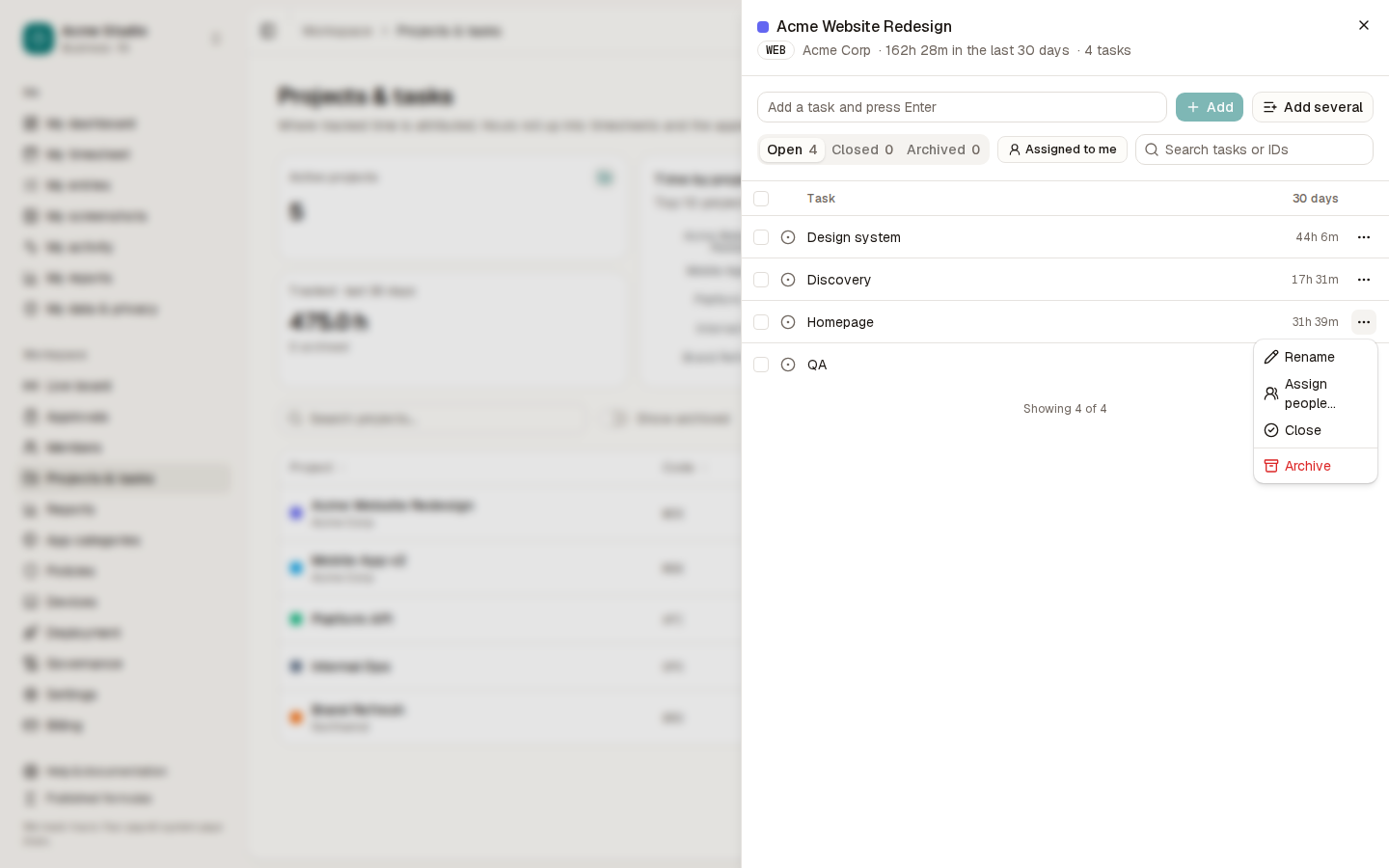The image size is (1389, 868).
Task: Choose Archive from the context menu
Action: pyautogui.click(x=1315, y=466)
